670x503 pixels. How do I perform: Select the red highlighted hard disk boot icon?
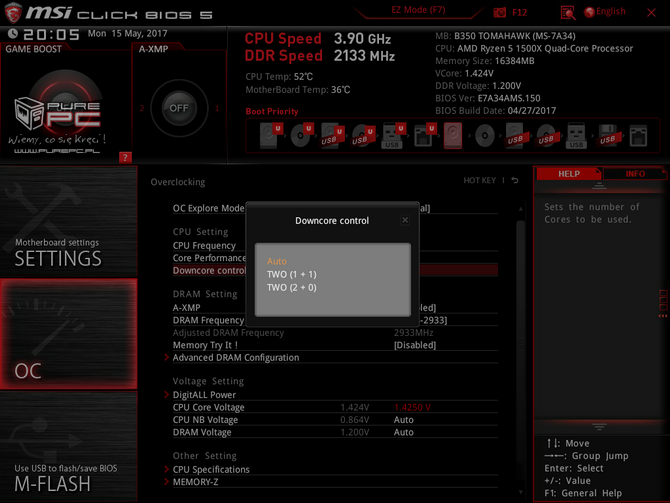[x=453, y=135]
